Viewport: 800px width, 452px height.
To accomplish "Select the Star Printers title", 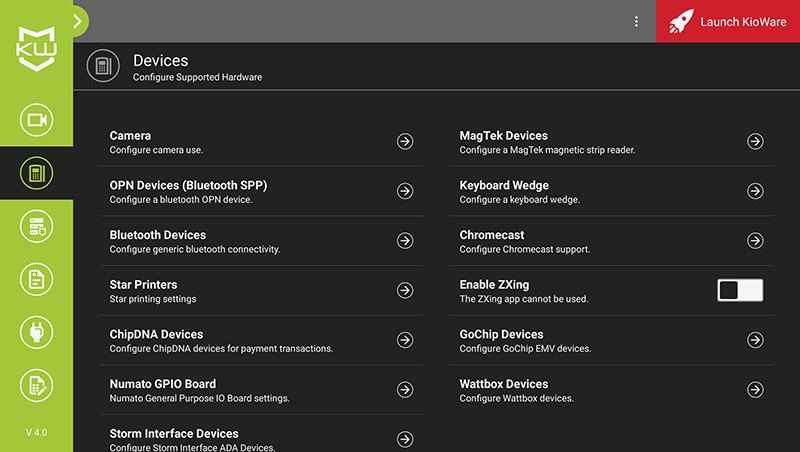I will [x=143, y=285].
